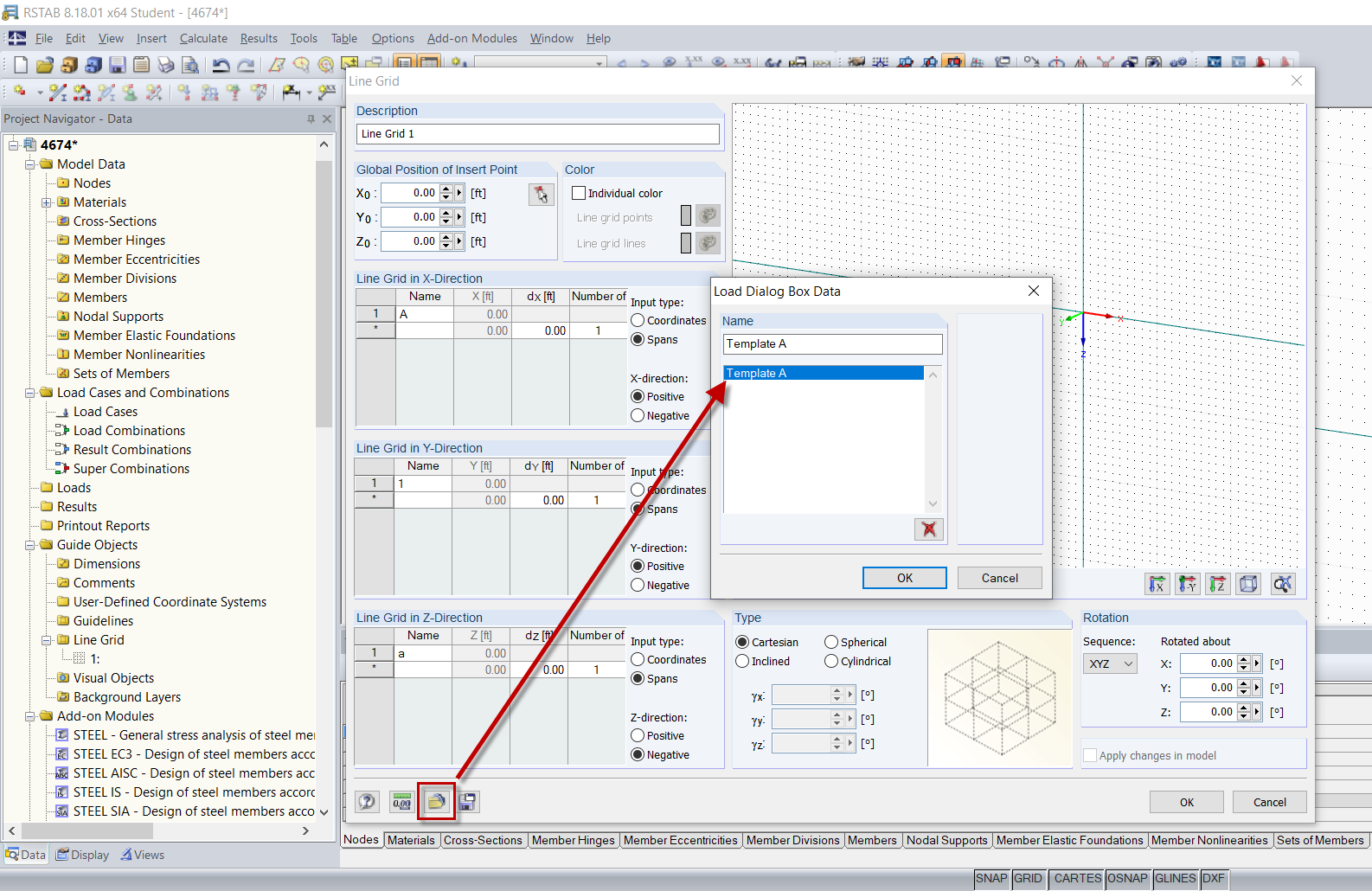Viewport: 1372px width, 891px height.
Task: Set preview to view in -Y direction
Action: [1188, 584]
